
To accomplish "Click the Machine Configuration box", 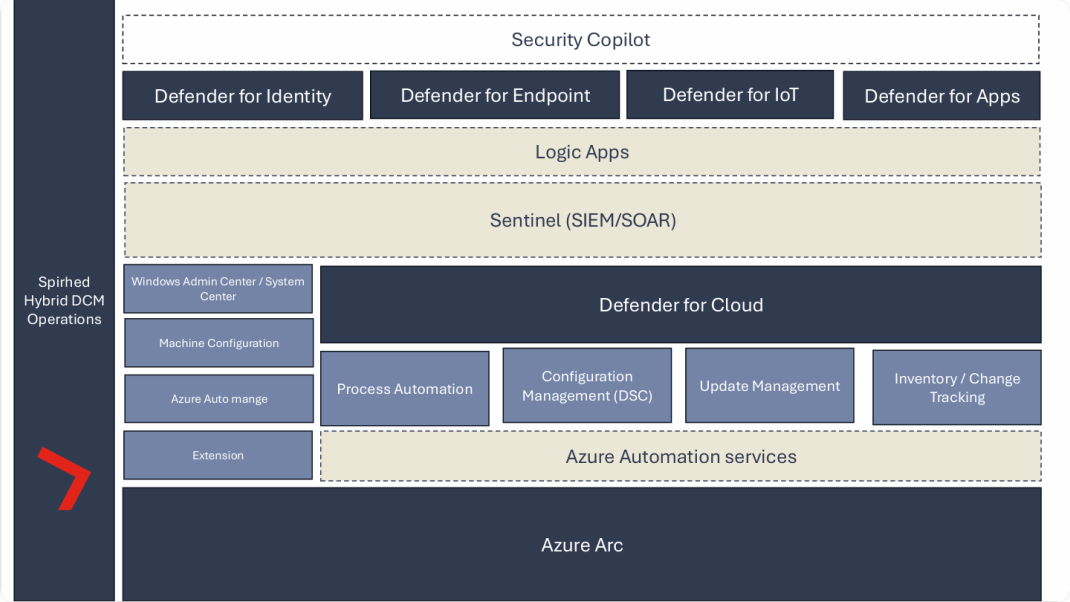I will [218, 343].
